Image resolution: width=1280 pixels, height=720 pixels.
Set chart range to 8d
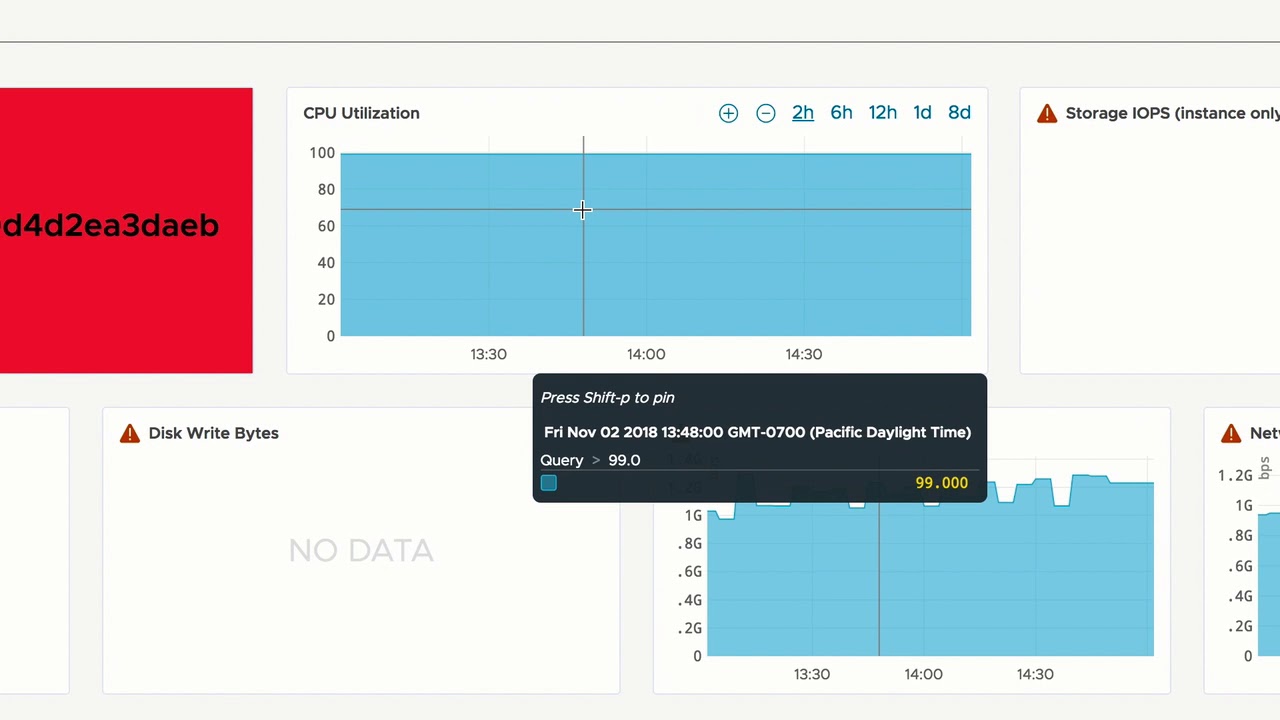[959, 113]
